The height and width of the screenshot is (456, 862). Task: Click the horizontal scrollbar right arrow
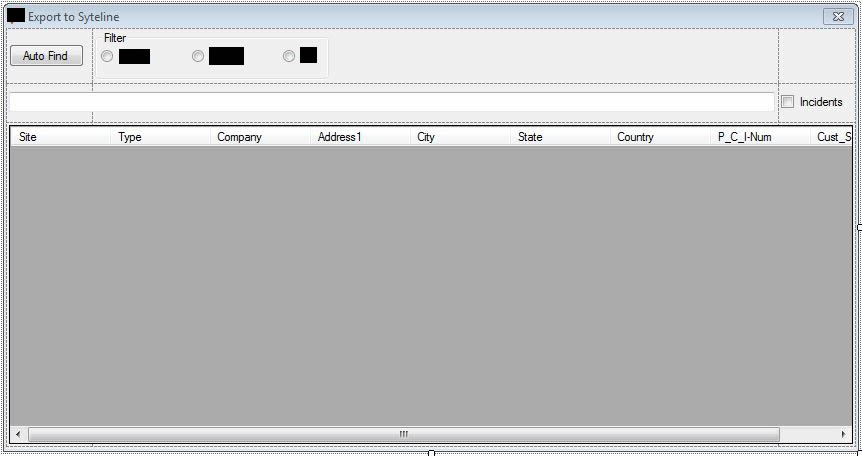tap(844, 435)
